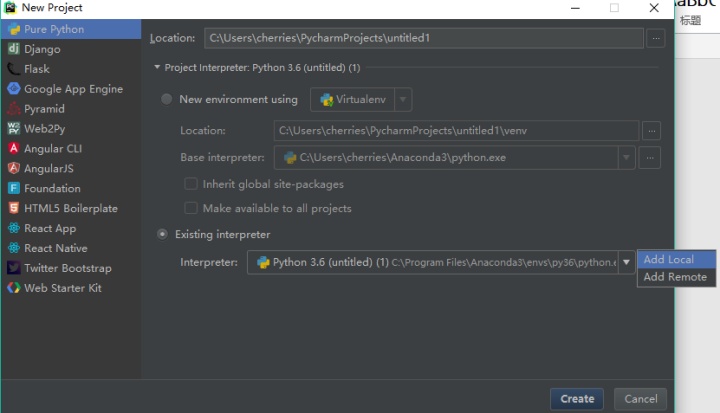Choose the Django icon in project types
This screenshot has width=720, height=413.
pyautogui.click(x=14, y=49)
